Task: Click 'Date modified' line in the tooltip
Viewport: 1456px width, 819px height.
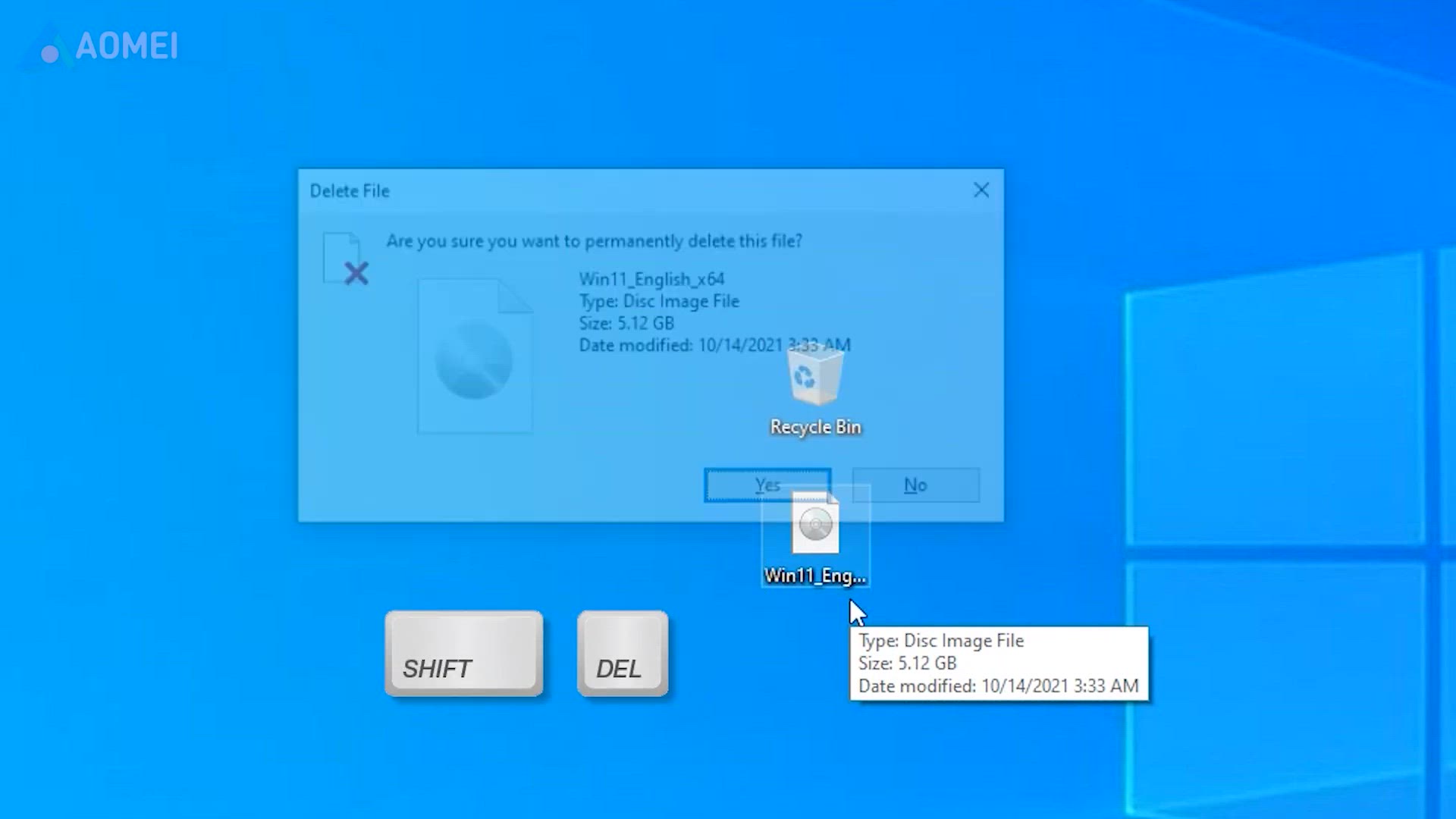Action: click(998, 686)
